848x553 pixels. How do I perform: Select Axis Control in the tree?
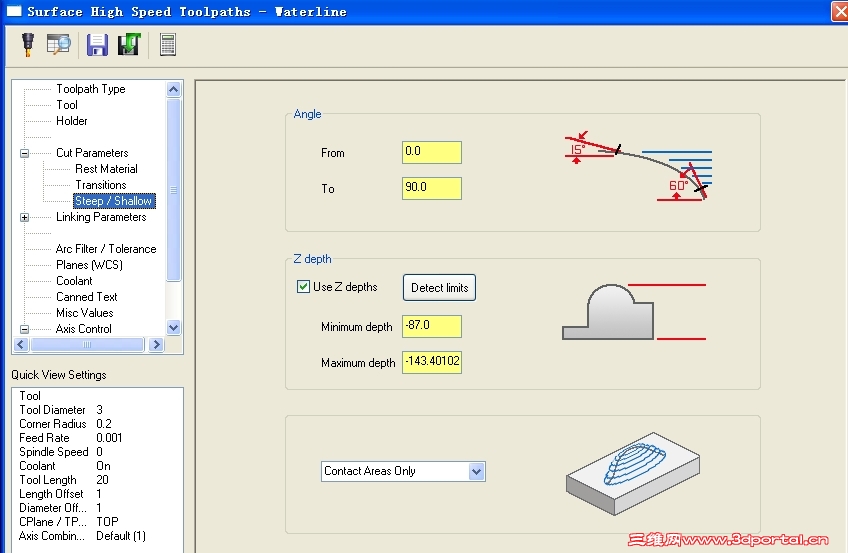point(83,329)
